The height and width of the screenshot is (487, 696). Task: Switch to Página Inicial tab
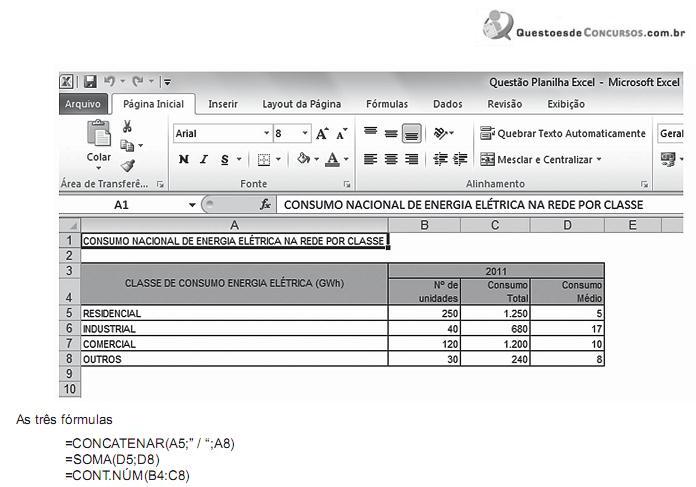[153, 104]
